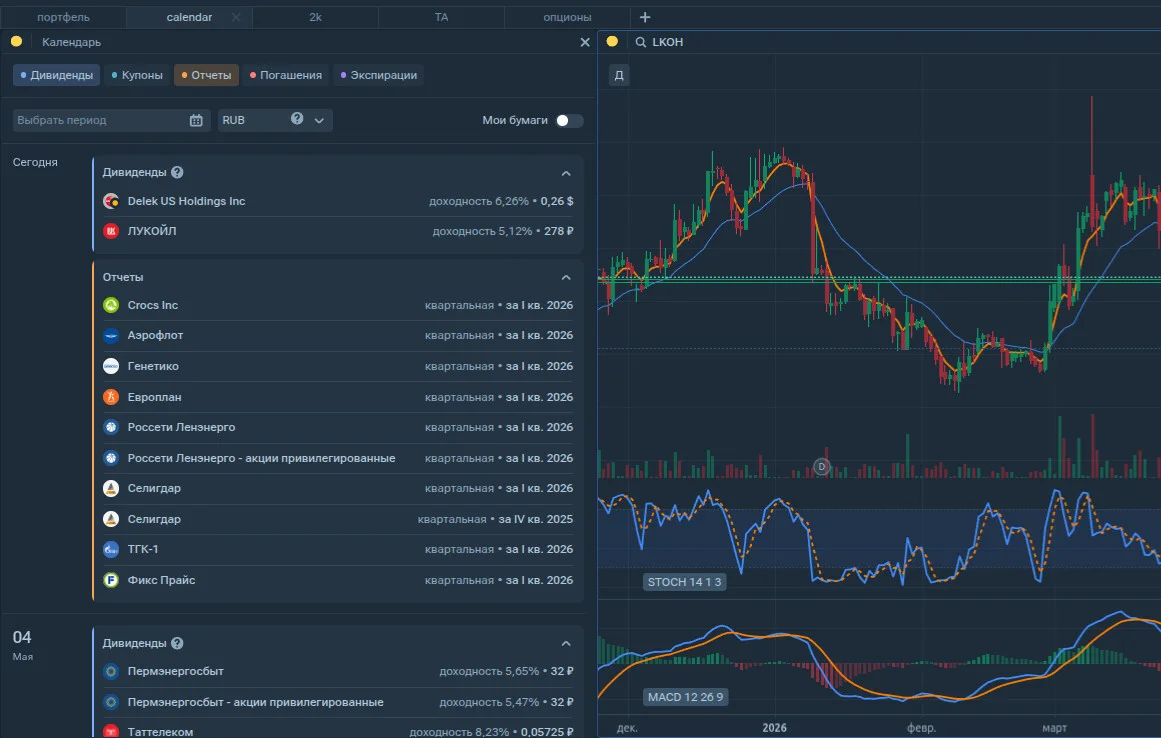The image size is (1161, 738).
Task: Click the Фикс Прайс logo icon
Action: click(111, 580)
